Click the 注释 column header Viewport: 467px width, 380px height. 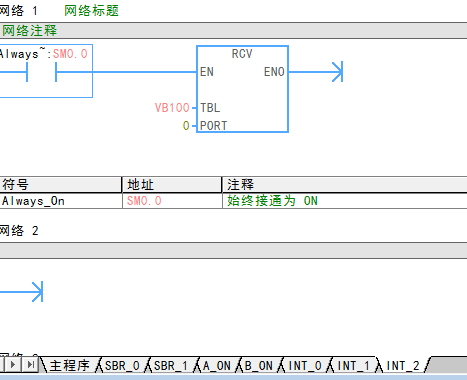[345, 184]
